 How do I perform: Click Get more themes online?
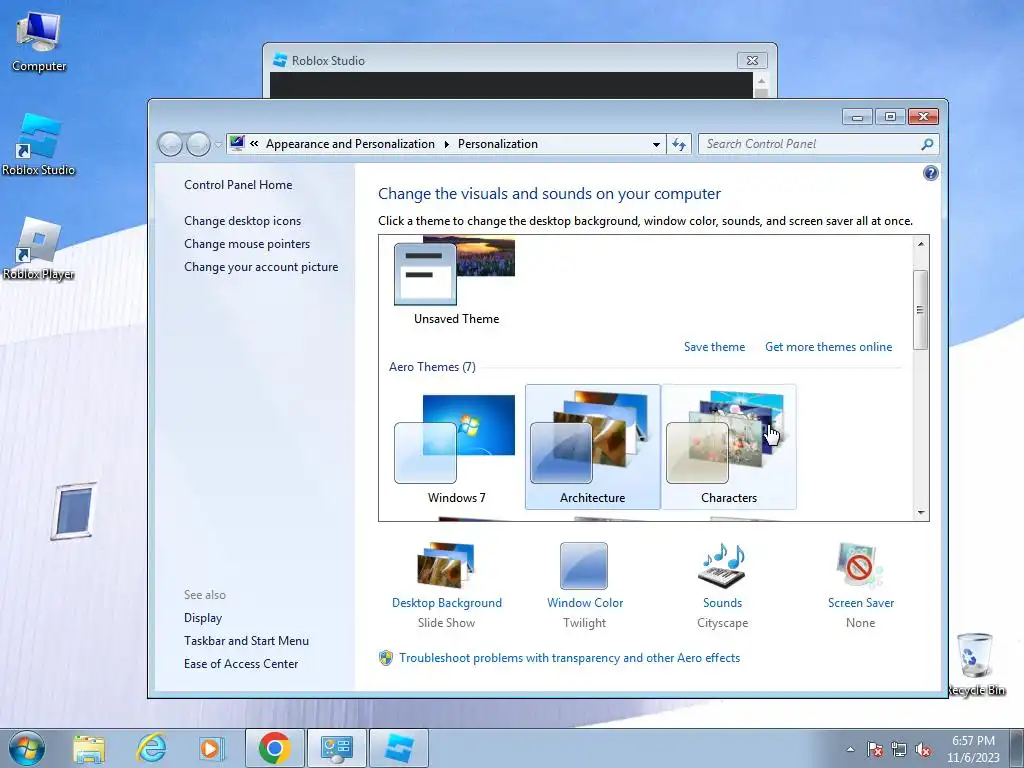(x=828, y=347)
